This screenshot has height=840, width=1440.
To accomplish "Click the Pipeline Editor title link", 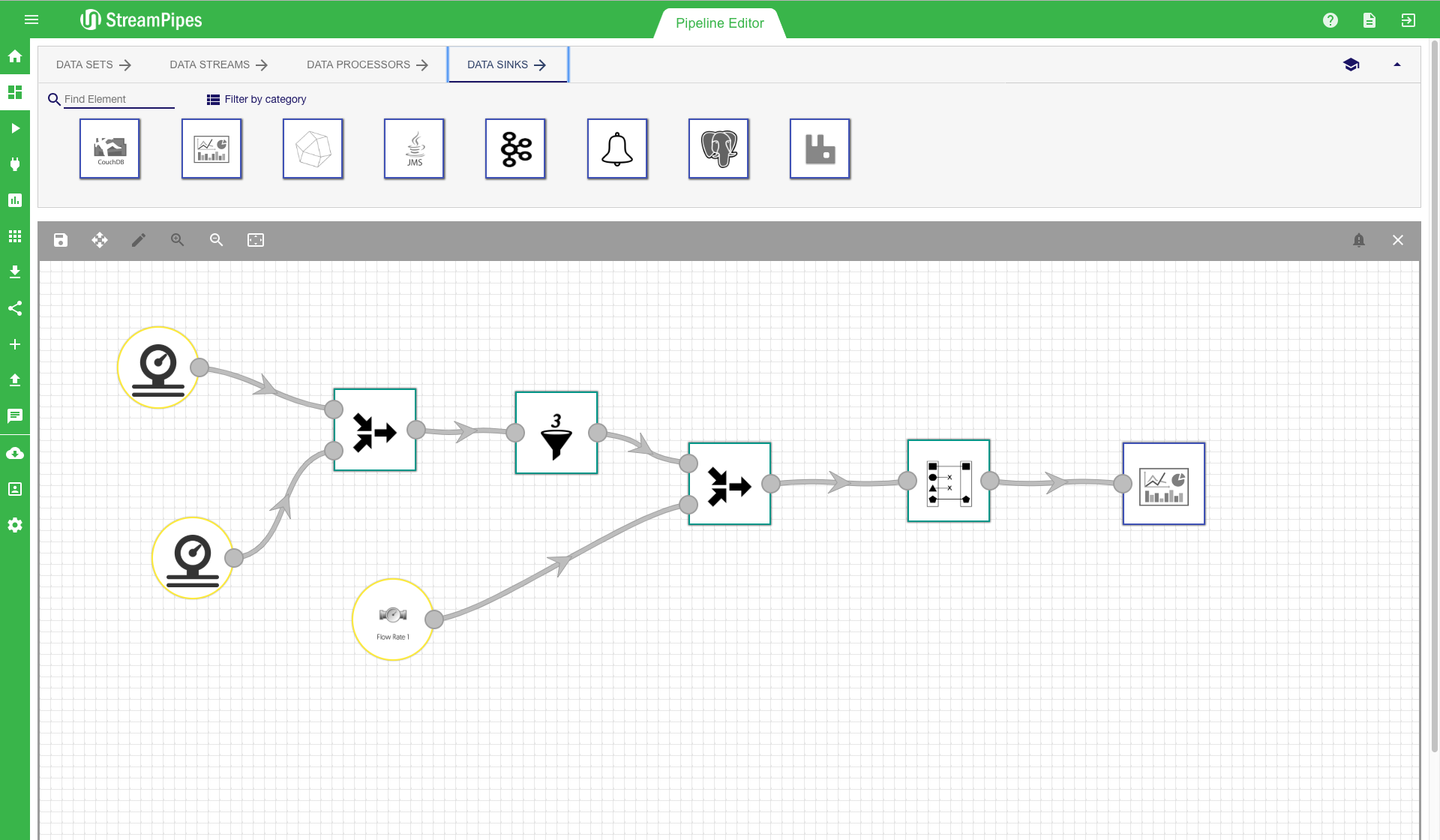I will [719, 23].
